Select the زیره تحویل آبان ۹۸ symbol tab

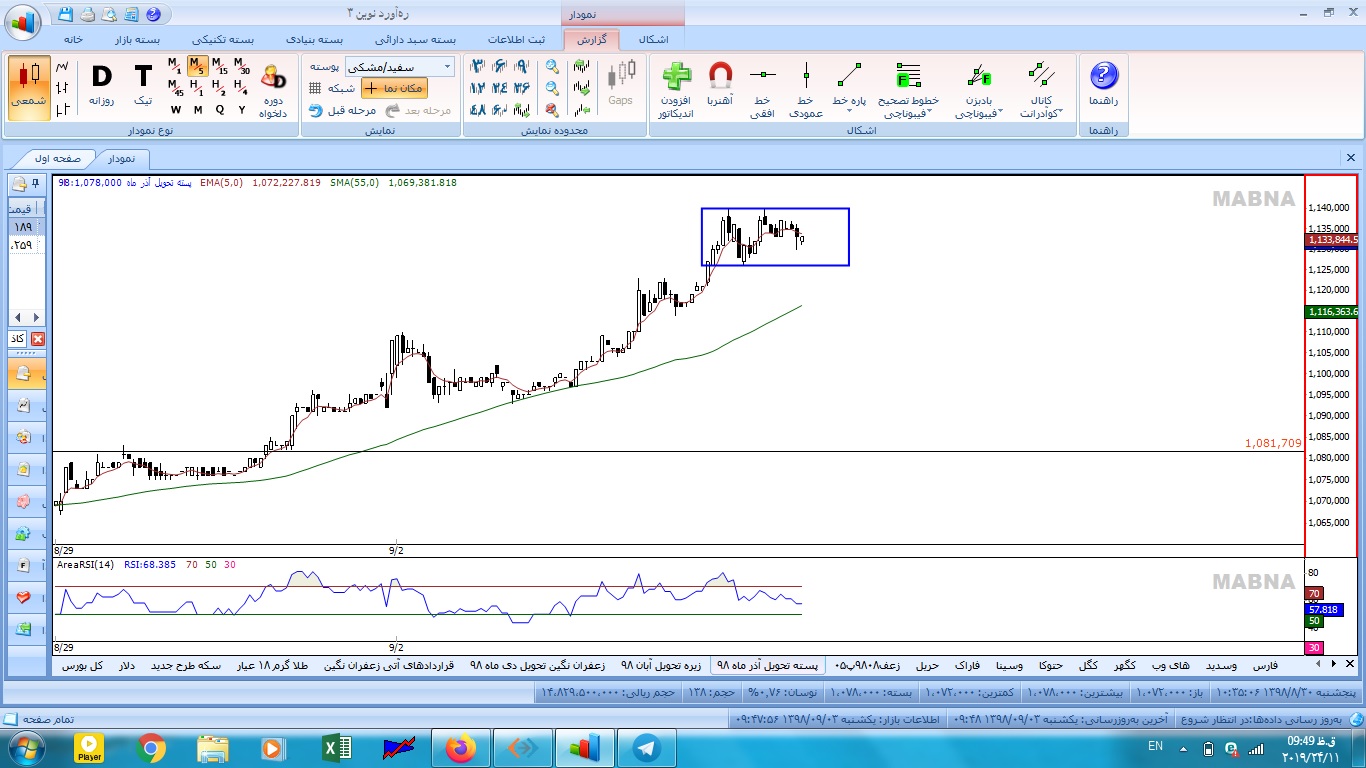click(661, 665)
